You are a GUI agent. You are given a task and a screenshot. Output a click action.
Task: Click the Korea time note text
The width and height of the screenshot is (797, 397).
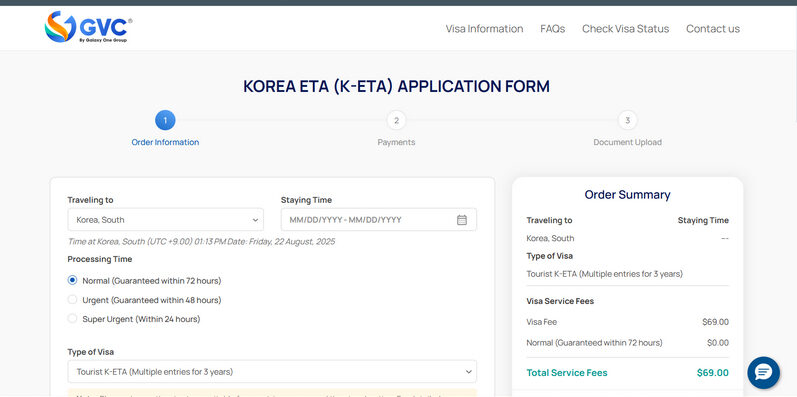point(201,241)
